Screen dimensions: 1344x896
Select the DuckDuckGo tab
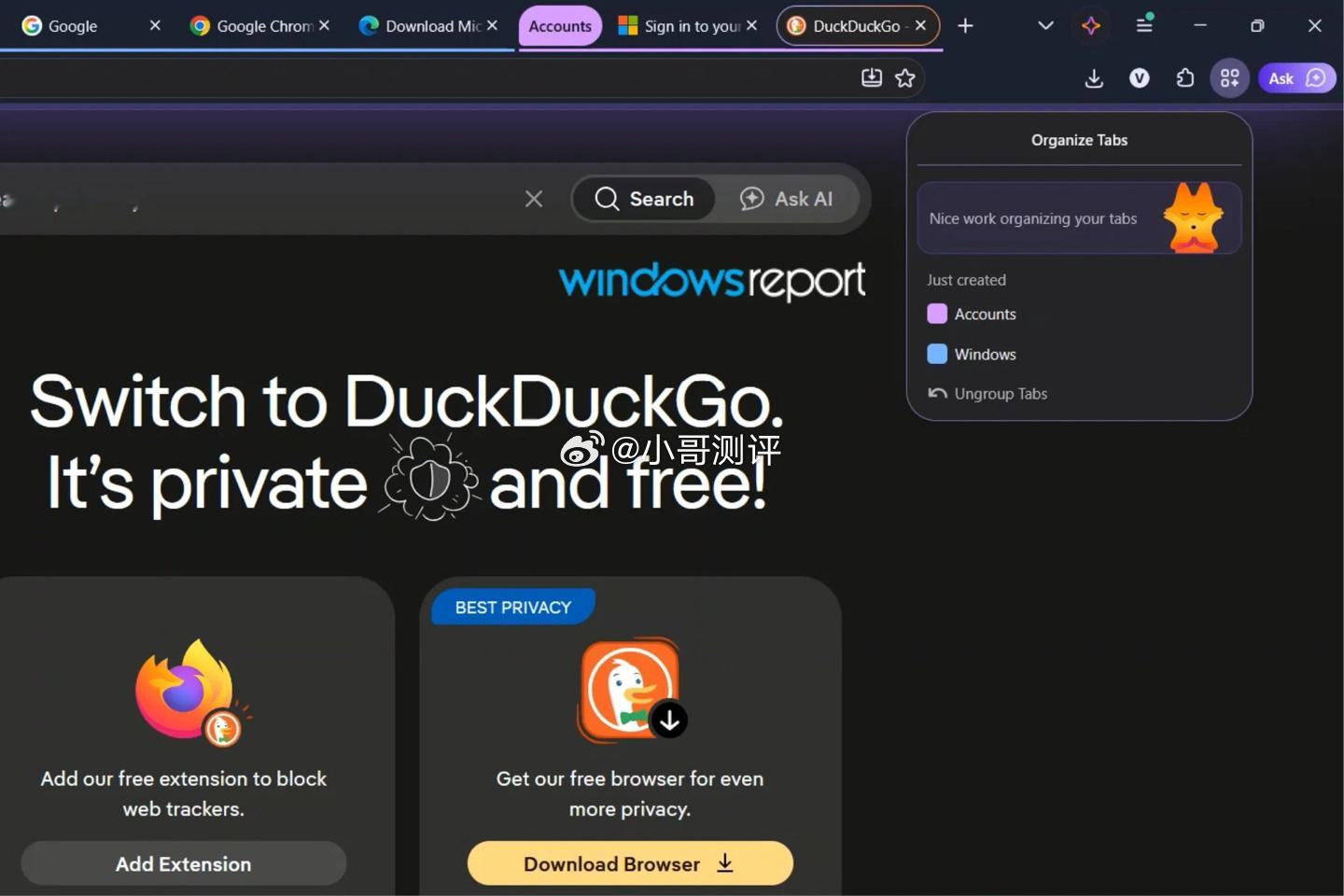coord(857,26)
